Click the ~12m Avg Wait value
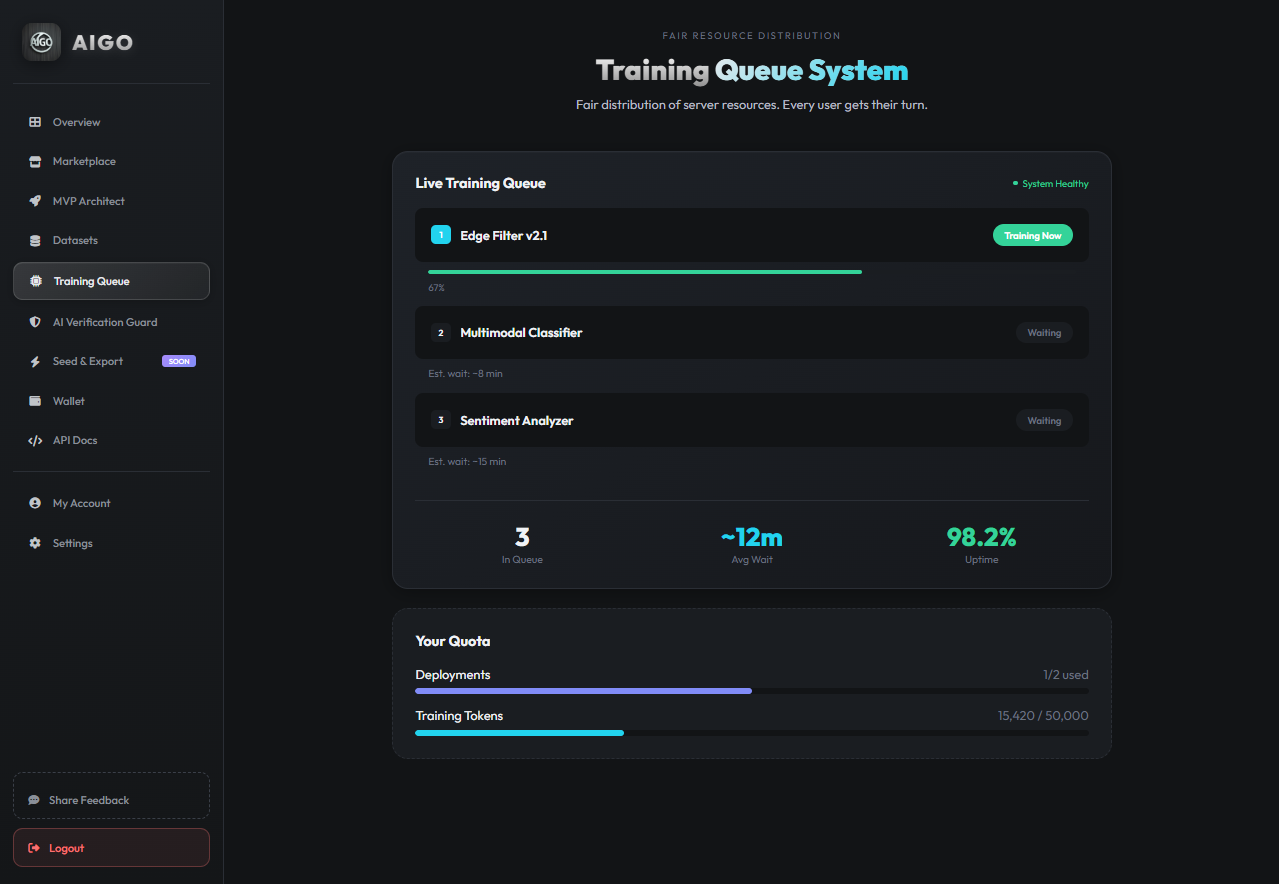The width and height of the screenshot is (1279, 884). coord(752,537)
